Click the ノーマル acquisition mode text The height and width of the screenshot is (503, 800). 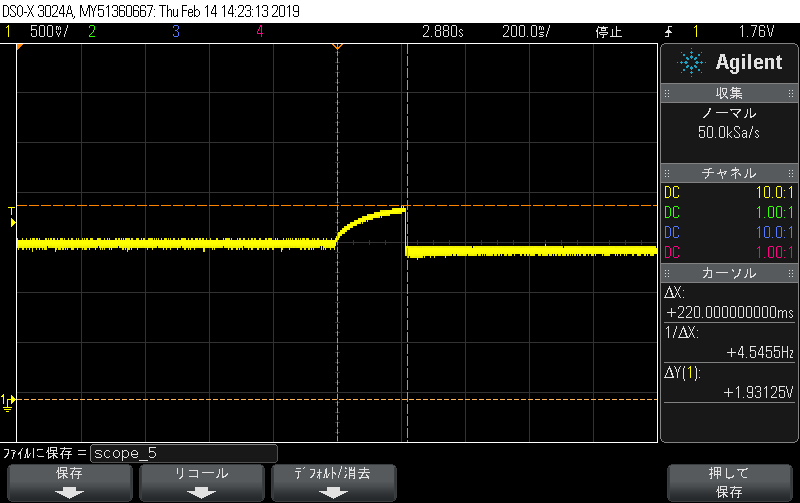[x=729, y=113]
